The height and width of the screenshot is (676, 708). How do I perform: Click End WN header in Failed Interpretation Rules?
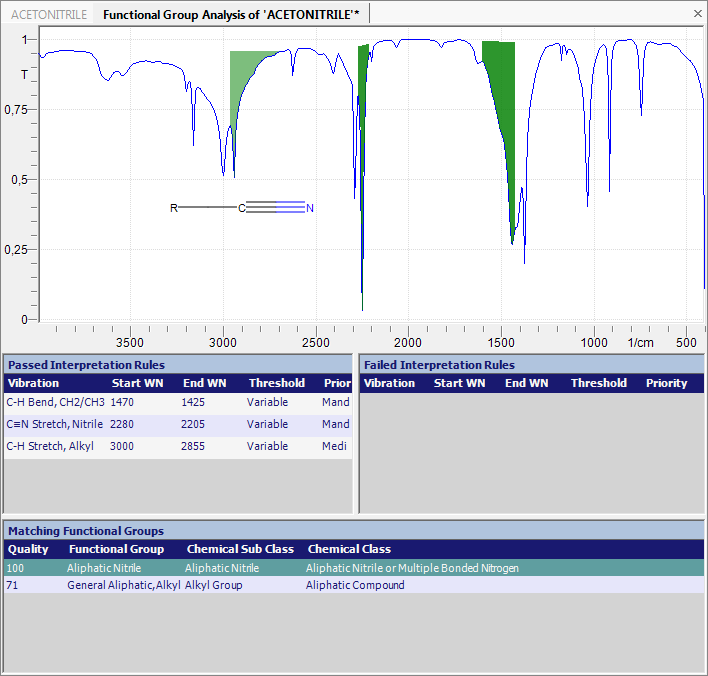point(526,383)
